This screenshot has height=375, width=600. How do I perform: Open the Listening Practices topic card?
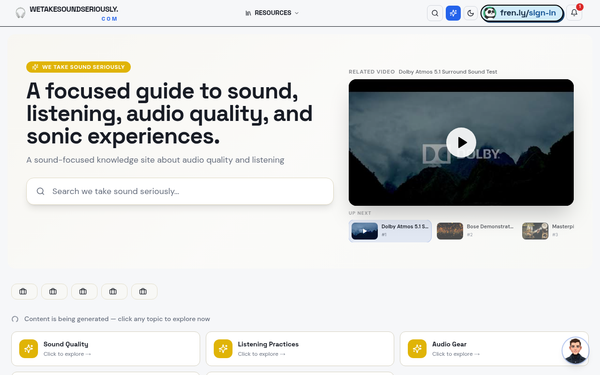pyautogui.click(x=300, y=349)
